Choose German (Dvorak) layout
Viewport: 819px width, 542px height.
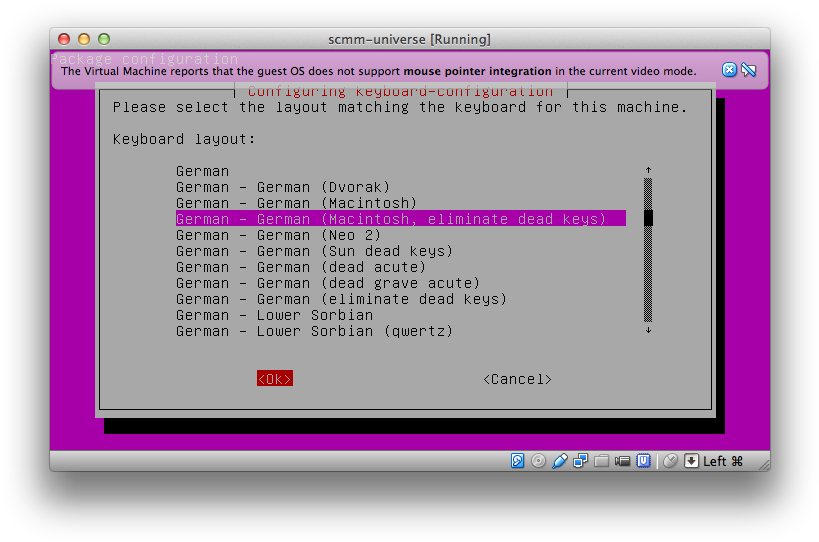click(x=283, y=187)
